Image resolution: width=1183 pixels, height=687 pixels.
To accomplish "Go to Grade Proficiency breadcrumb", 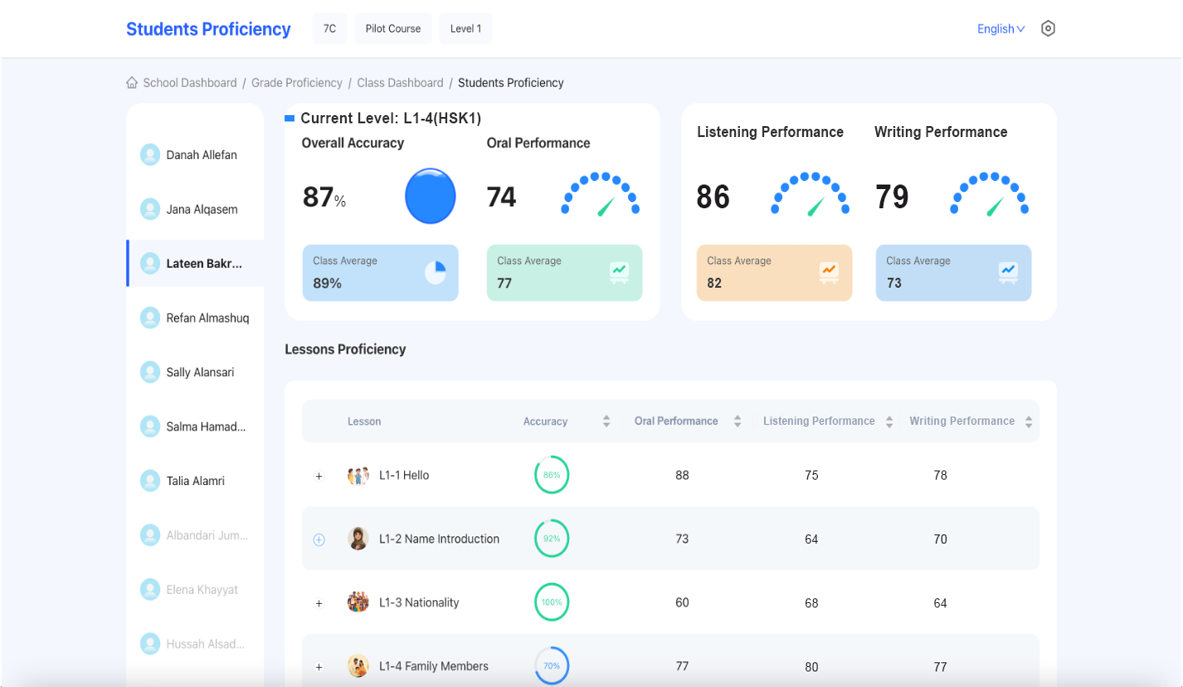I will (297, 83).
